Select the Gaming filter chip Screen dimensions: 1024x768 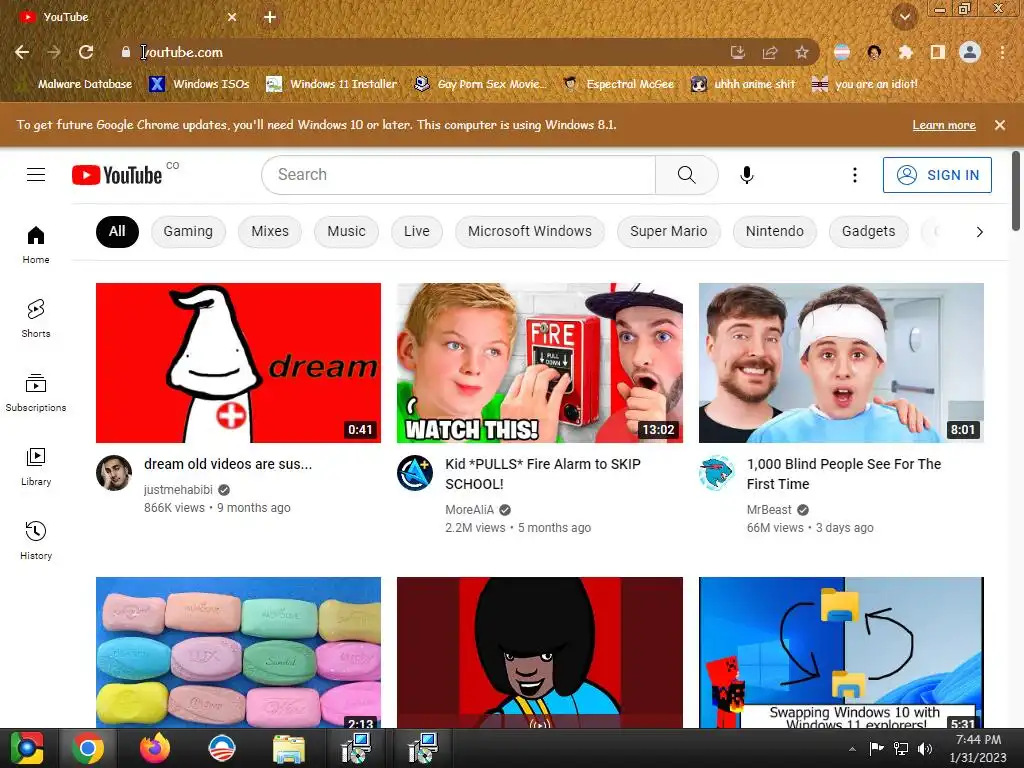pyautogui.click(x=188, y=231)
